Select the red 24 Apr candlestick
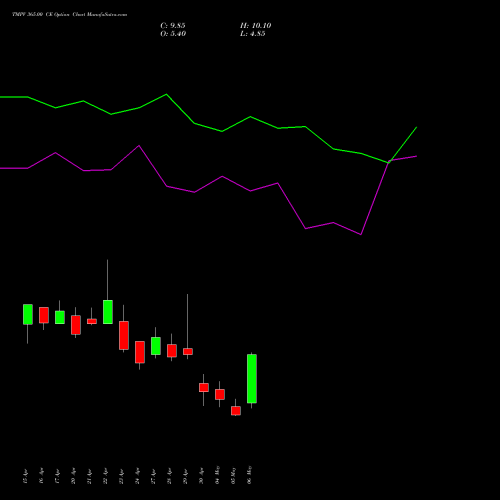 tap(140, 352)
